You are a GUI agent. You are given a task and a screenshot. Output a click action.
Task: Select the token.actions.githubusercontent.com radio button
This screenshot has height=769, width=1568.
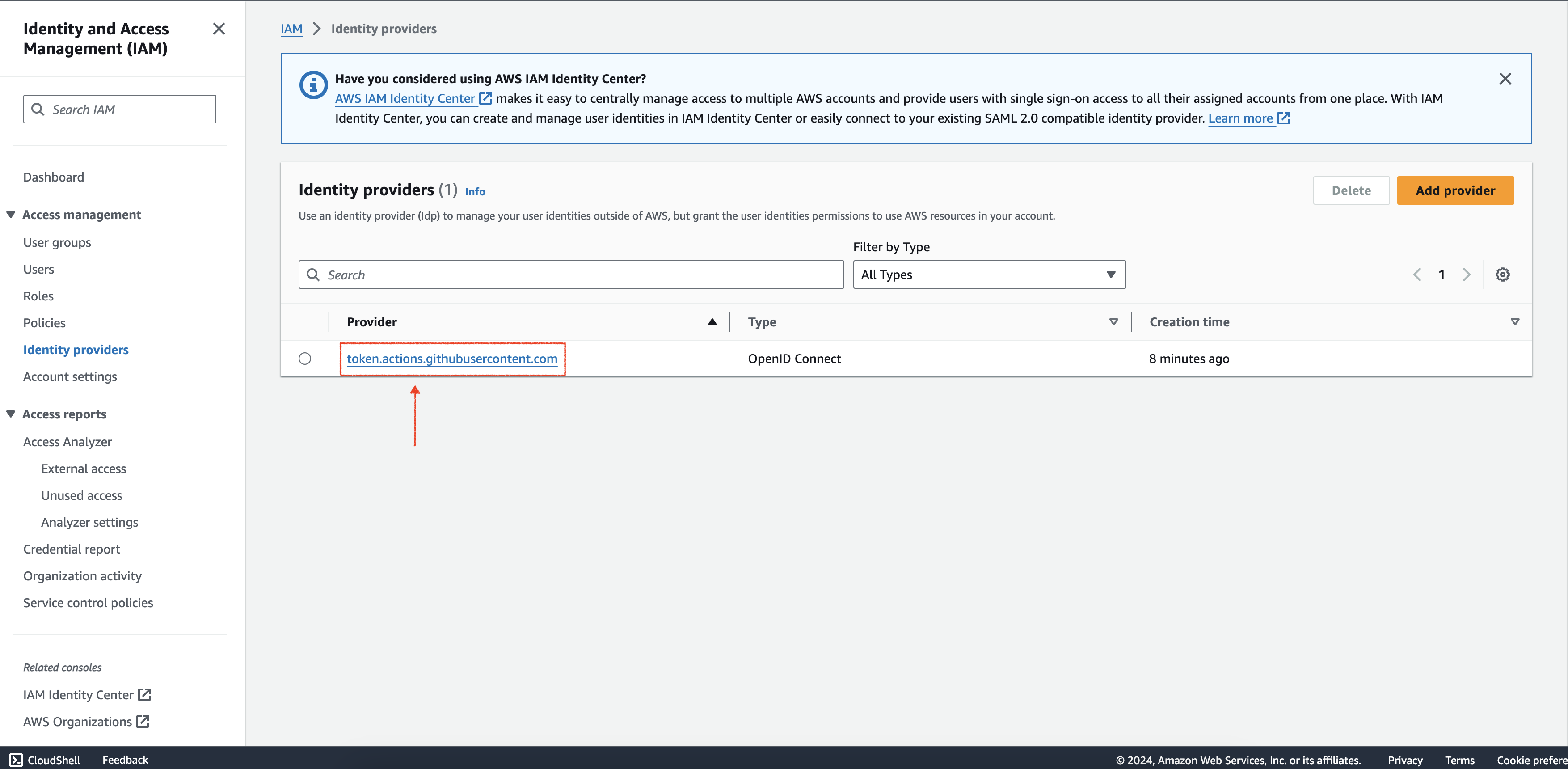tap(305, 359)
